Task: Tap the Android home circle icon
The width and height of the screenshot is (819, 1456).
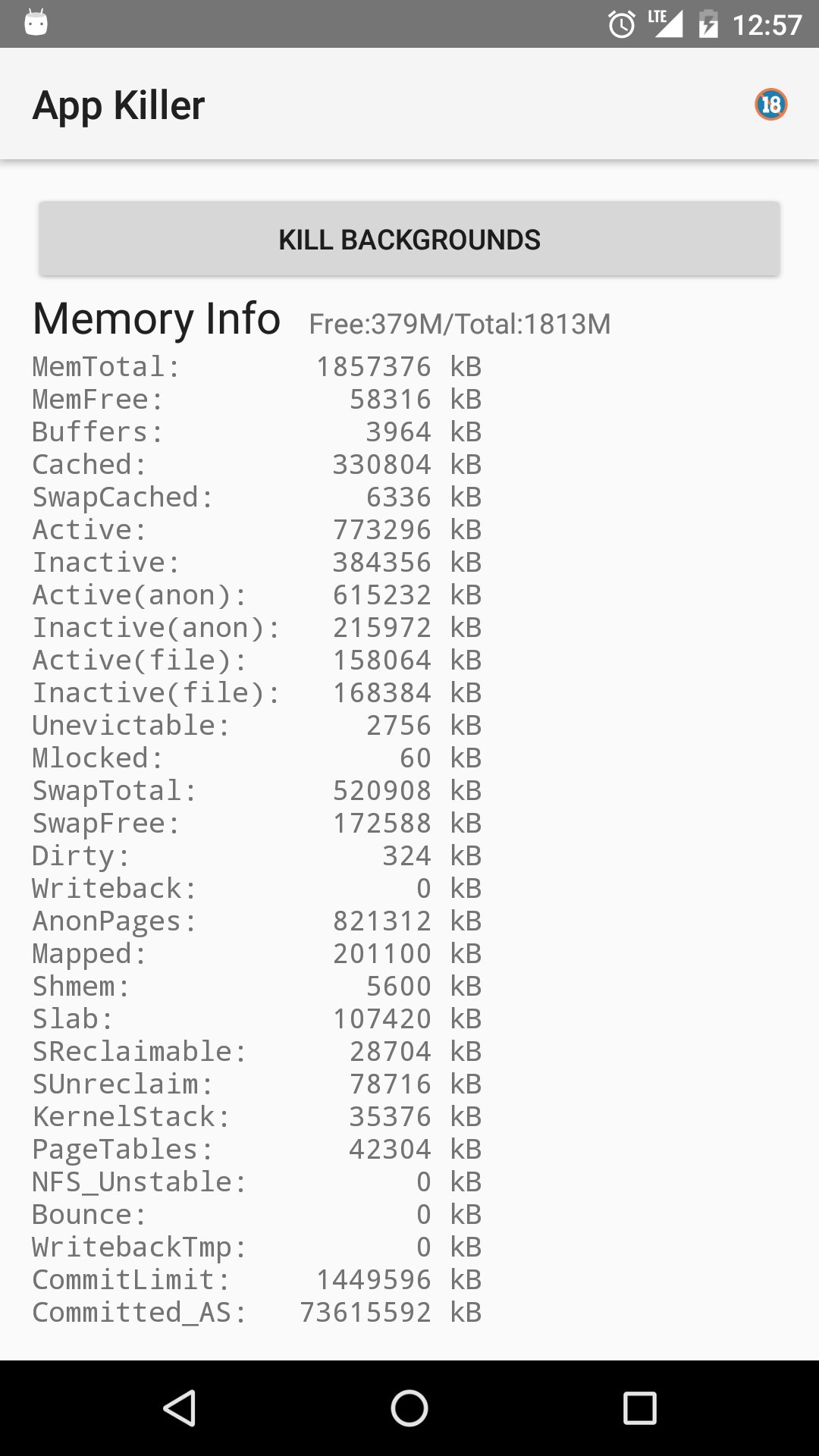Action: coord(409,1408)
